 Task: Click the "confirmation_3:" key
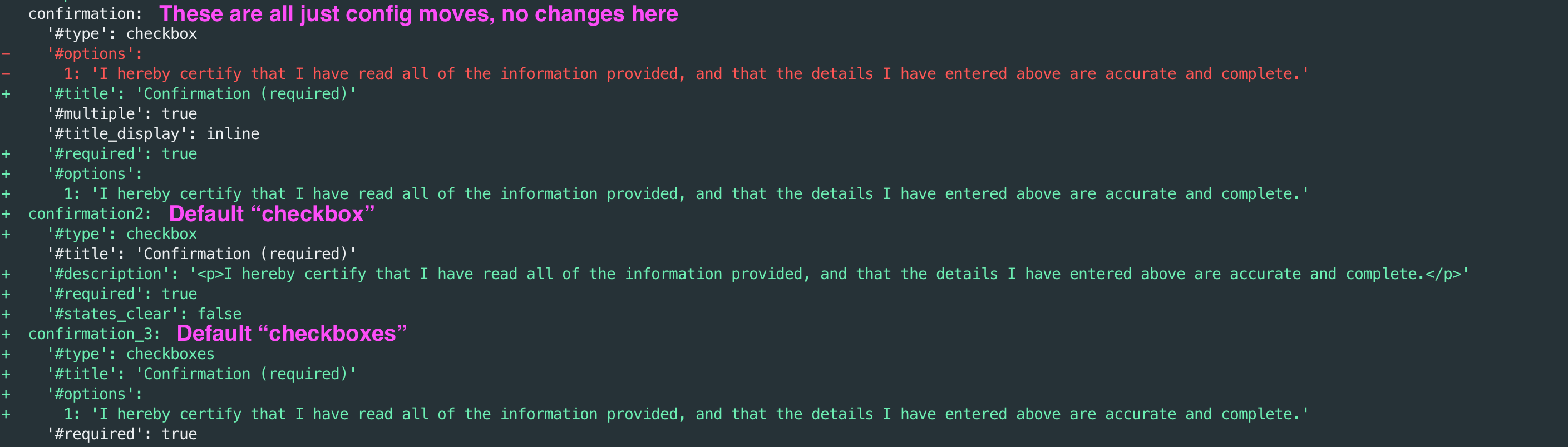93,335
